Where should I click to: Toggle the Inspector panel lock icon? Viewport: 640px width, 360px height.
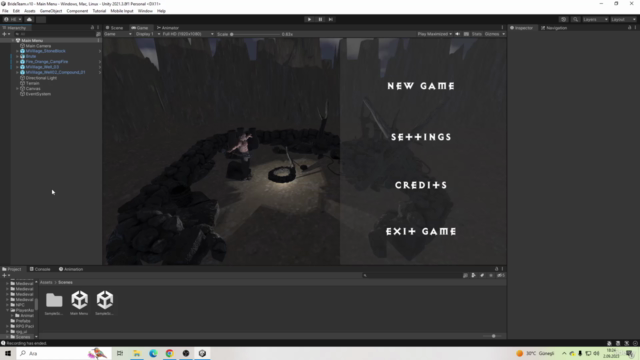coord(629,28)
